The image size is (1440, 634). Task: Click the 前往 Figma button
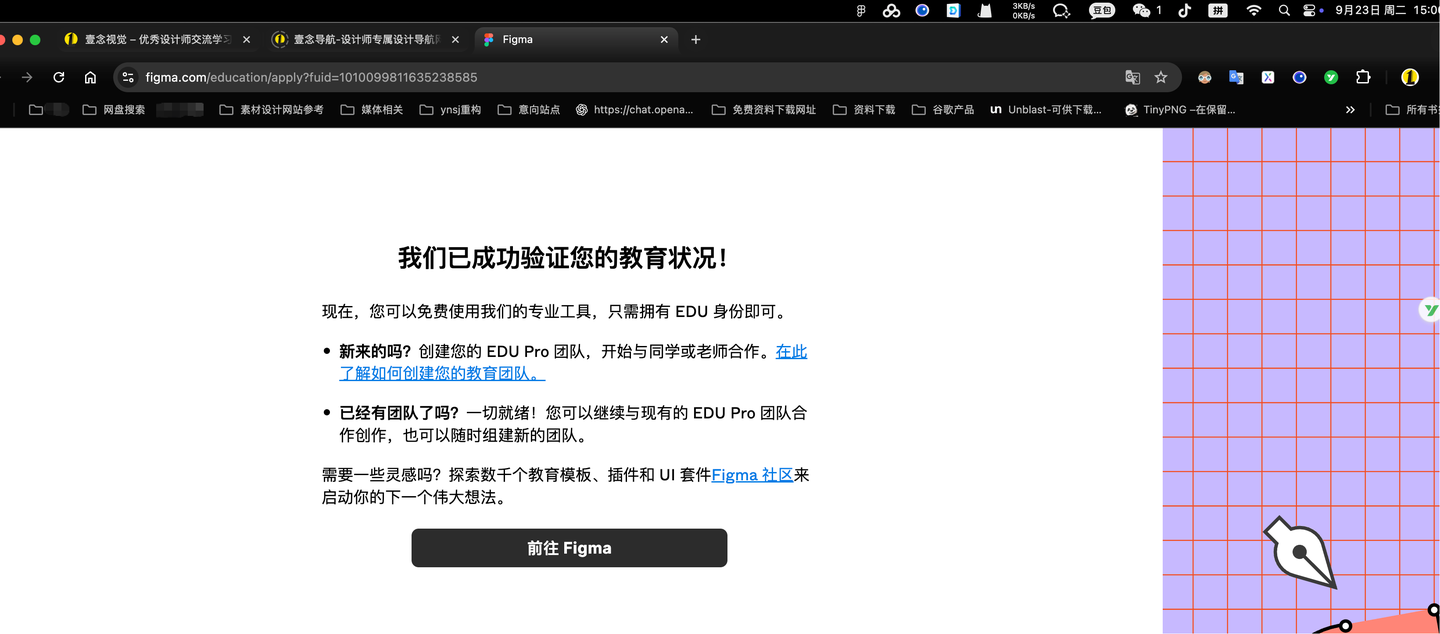coord(569,548)
